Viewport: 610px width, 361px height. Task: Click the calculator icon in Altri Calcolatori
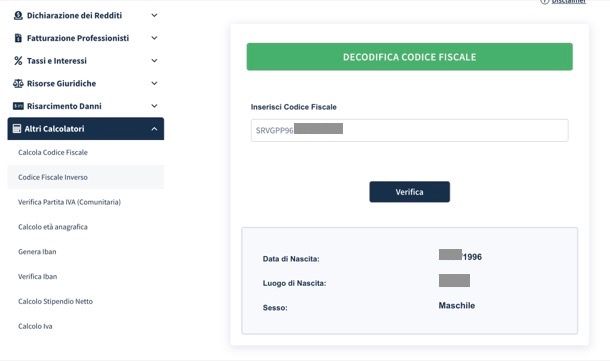(17, 129)
